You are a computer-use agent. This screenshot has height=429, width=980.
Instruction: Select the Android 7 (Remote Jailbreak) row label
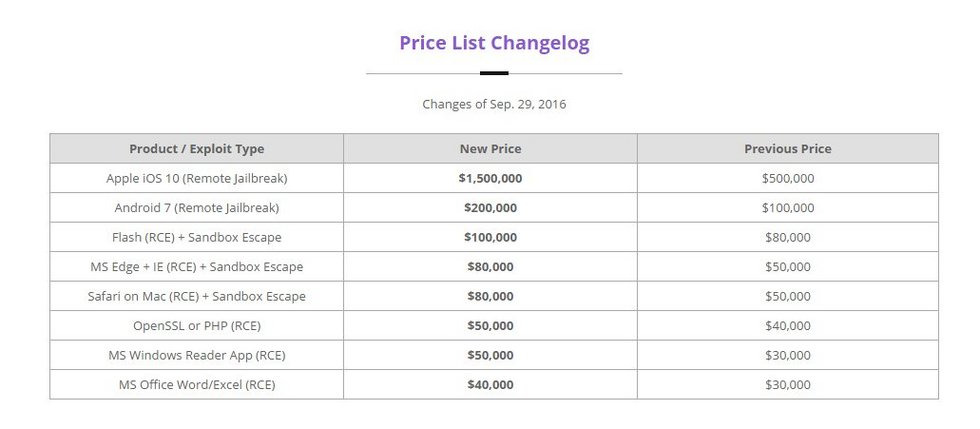click(x=196, y=208)
